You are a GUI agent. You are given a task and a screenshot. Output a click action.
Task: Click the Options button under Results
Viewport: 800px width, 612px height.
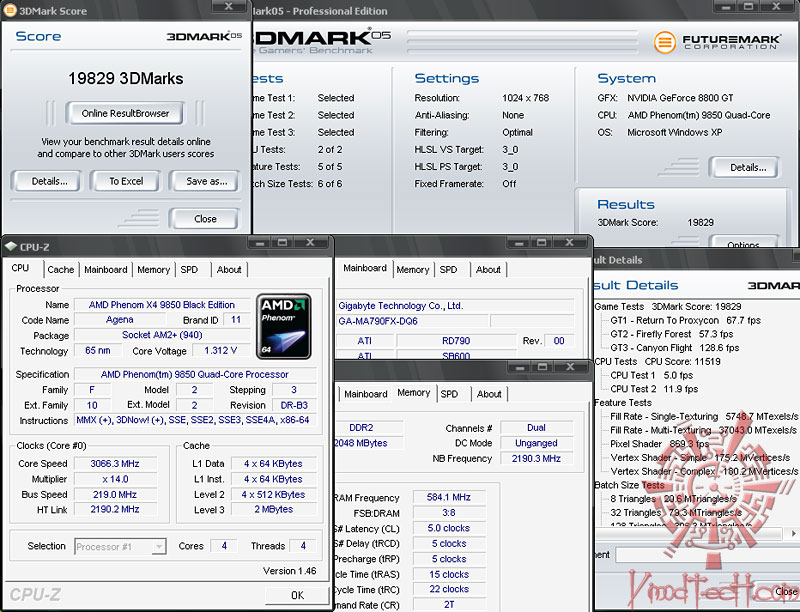pos(743,244)
